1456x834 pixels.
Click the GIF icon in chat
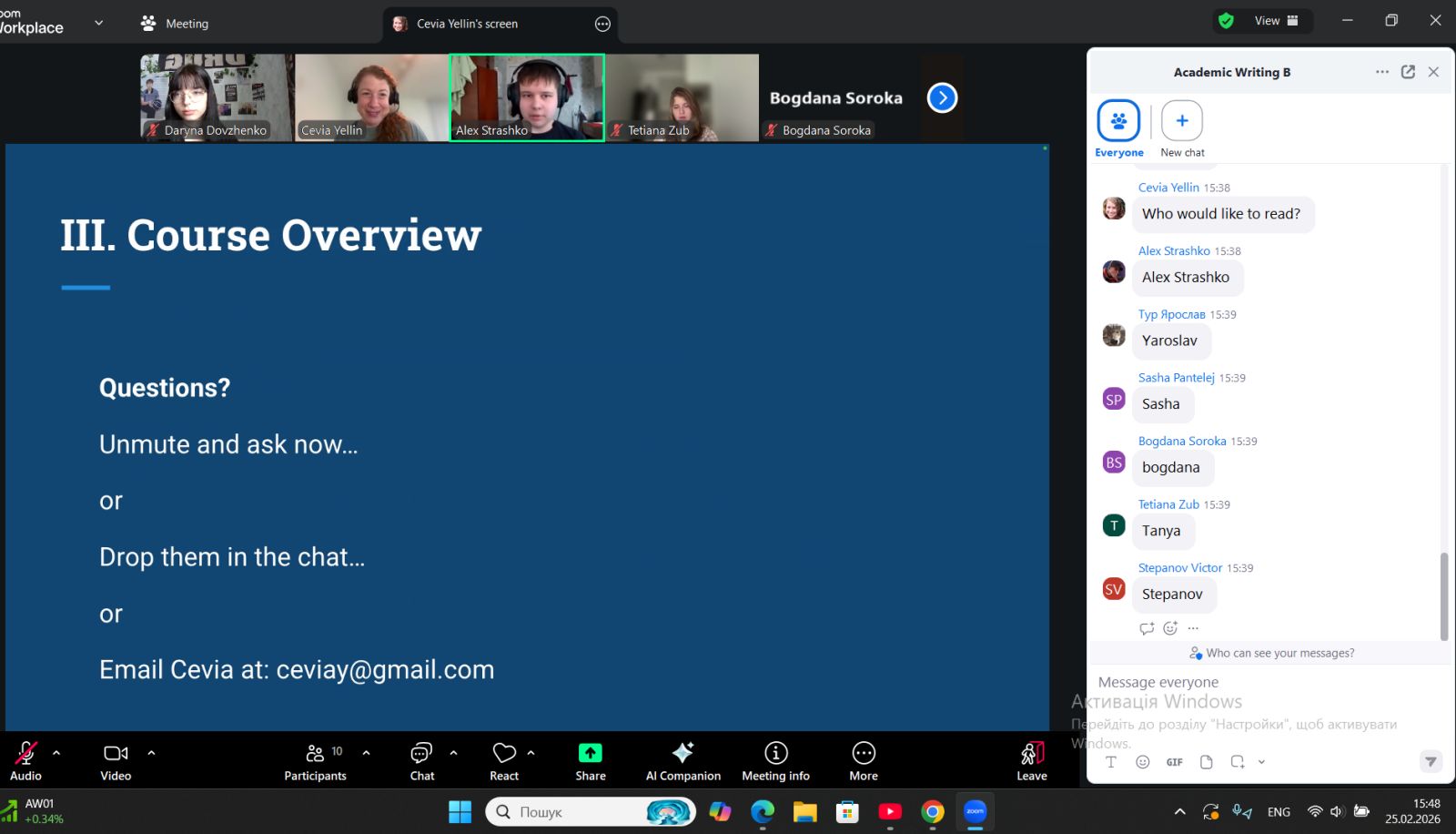(x=1175, y=762)
